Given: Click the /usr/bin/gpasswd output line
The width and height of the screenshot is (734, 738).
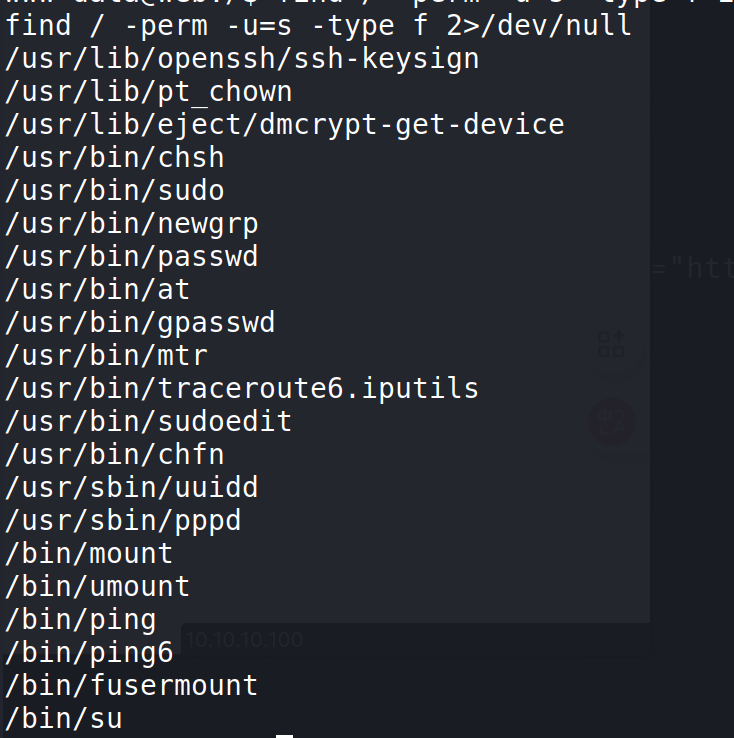Looking at the screenshot, I should pyautogui.click(x=140, y=323).
